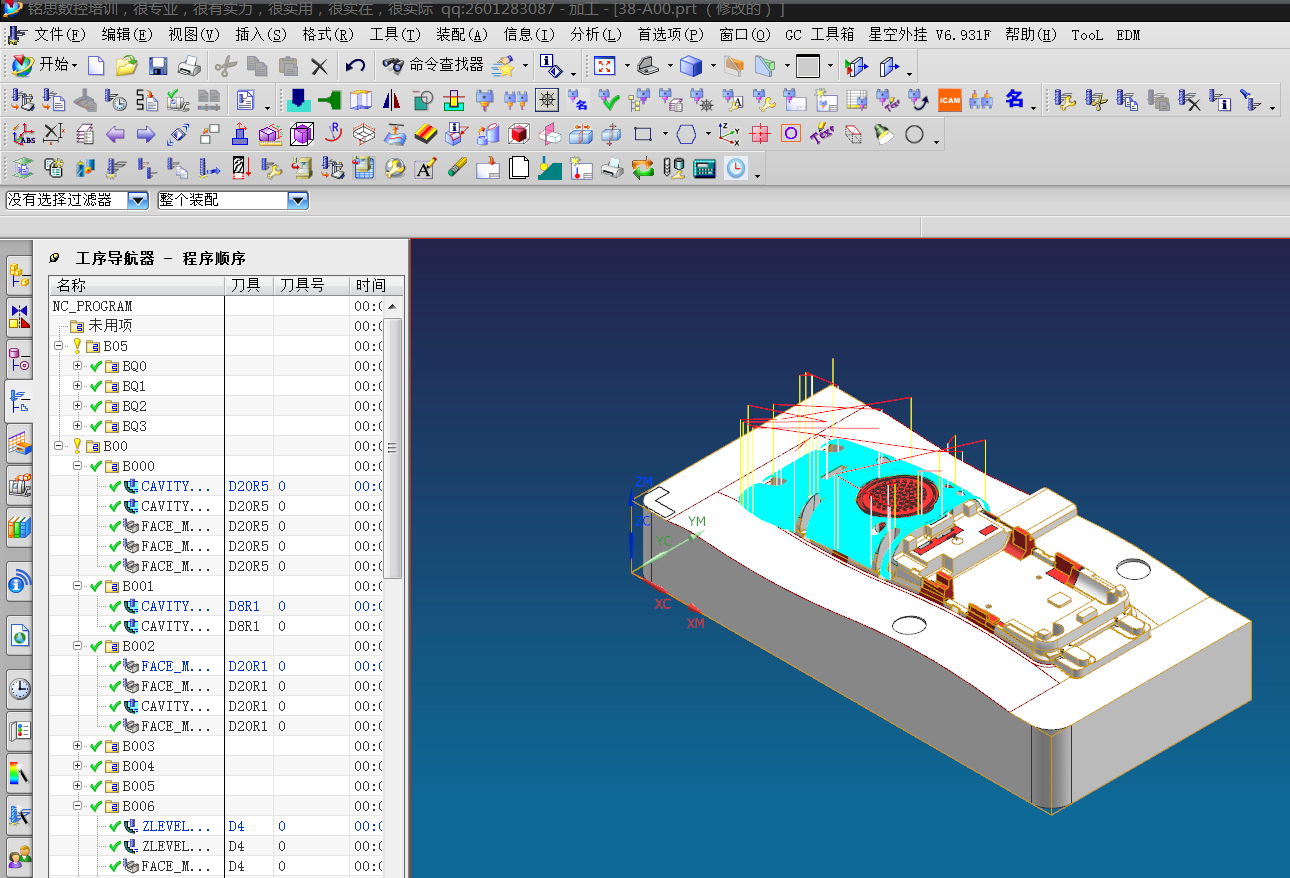
Task: Click the Print icon in standard toolbar
Action: tap(189, 66)
